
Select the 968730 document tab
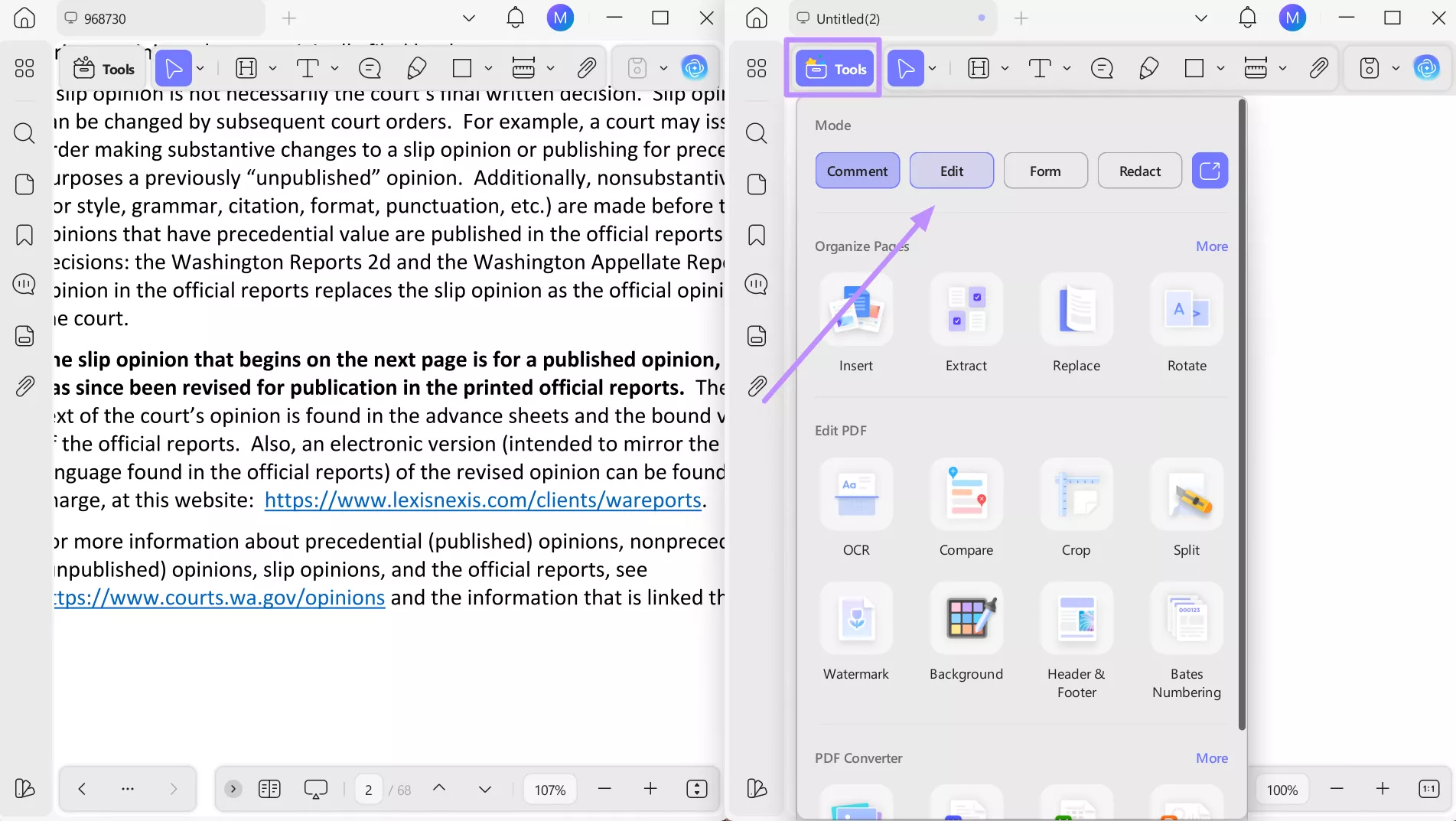161,18
